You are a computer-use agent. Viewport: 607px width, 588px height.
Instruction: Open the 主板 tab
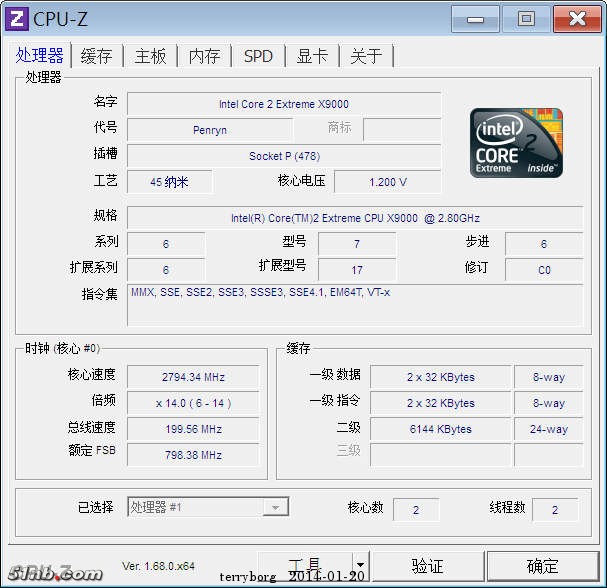(x=151, y=56)
